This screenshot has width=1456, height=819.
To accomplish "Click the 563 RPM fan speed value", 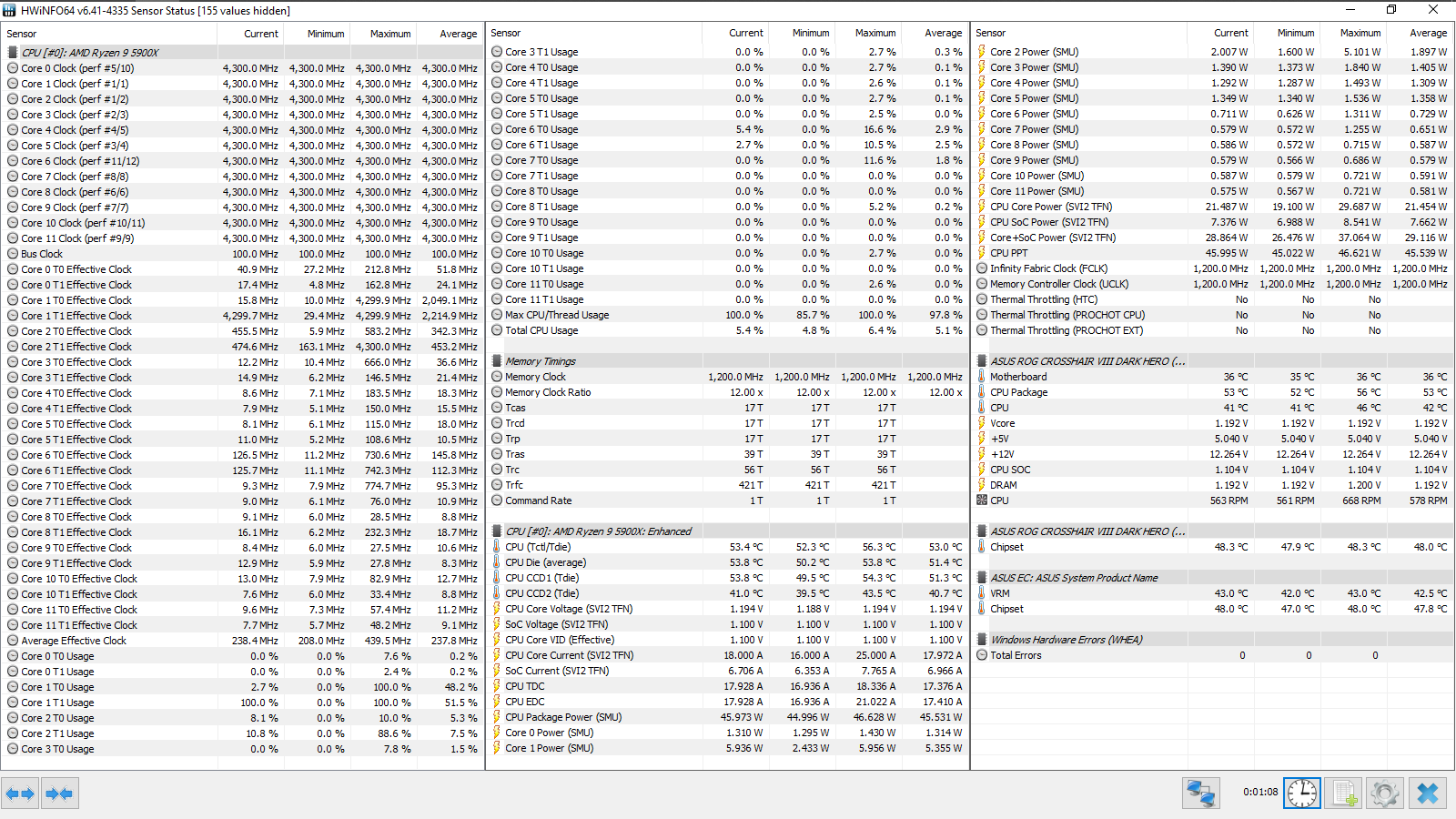I will [1228, 500].
